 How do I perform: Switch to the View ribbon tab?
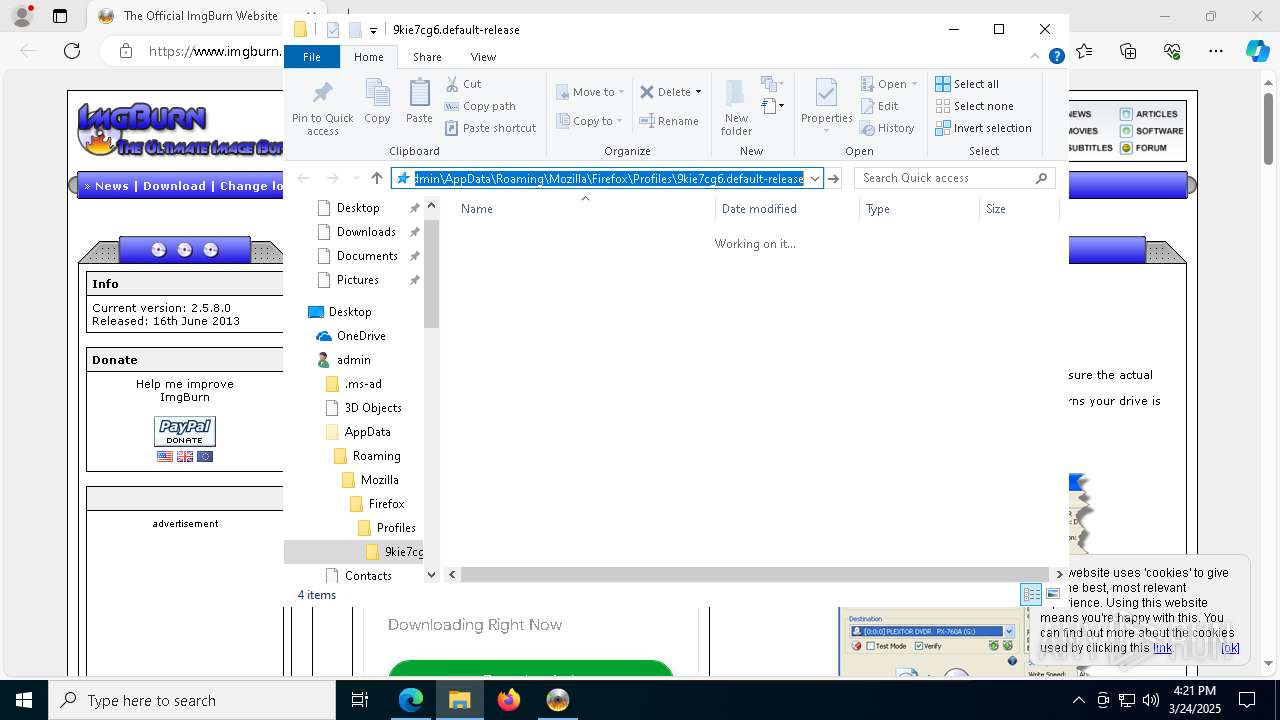tap(483, 57)
